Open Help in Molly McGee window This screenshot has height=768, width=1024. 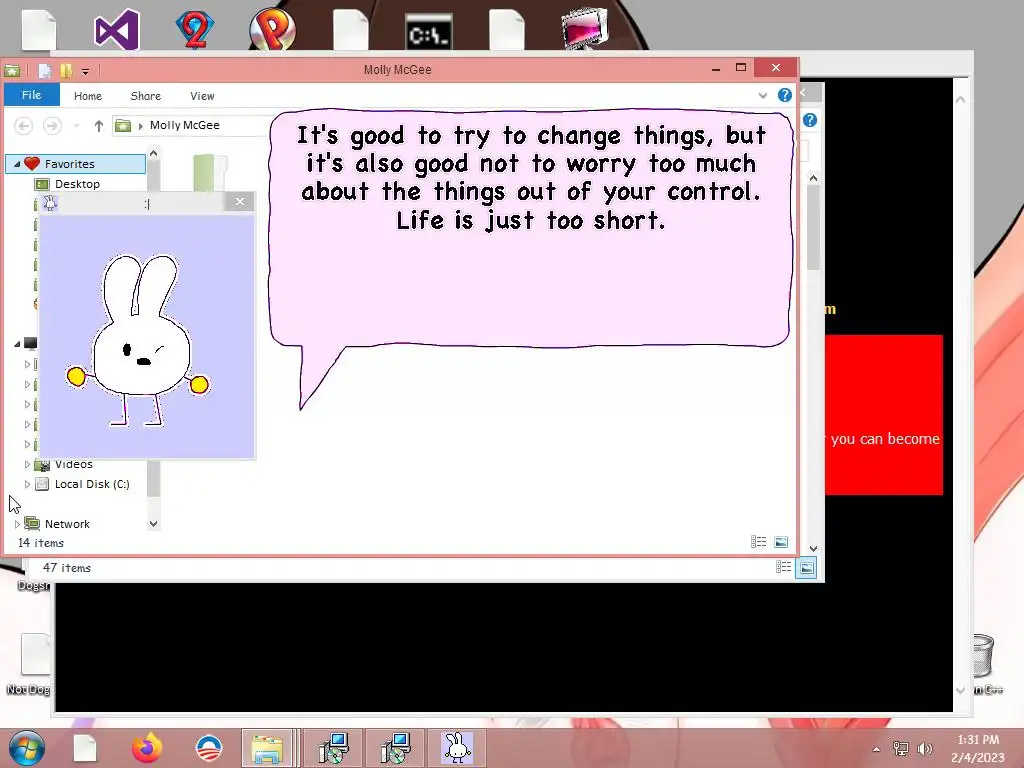784,95
